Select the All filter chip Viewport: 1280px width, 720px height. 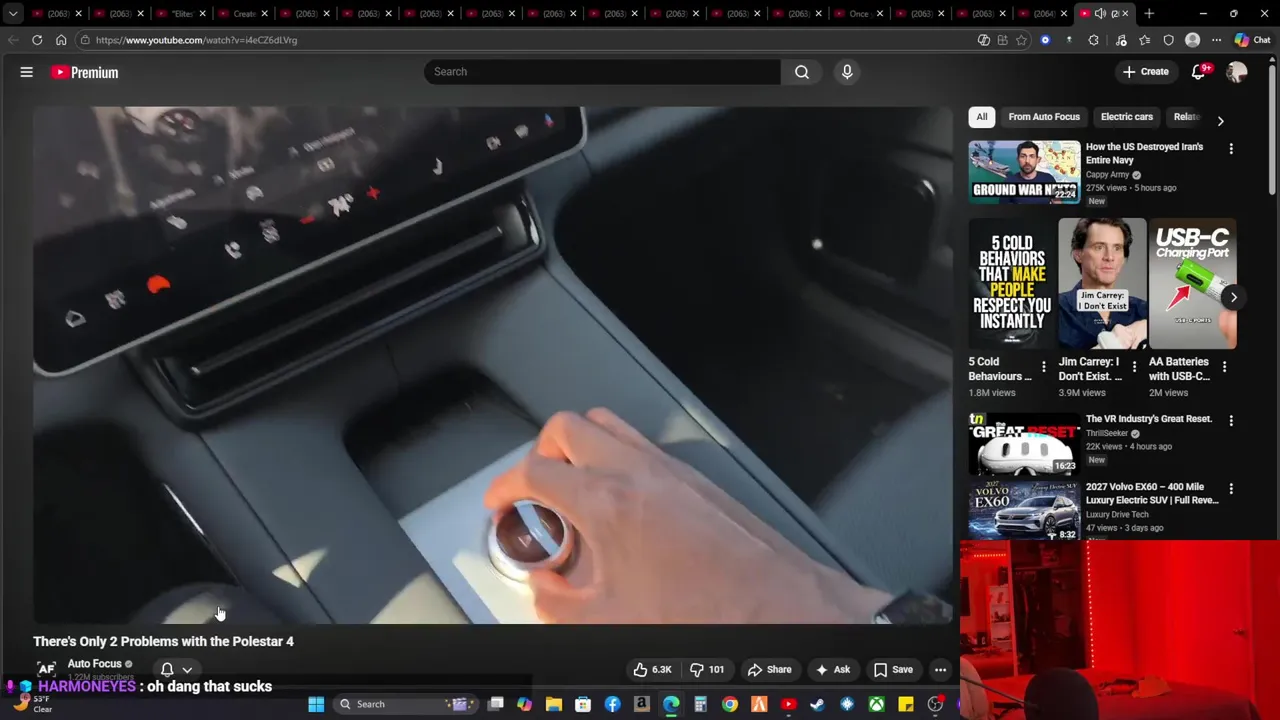pyautogui.click(x=982, y=117)
